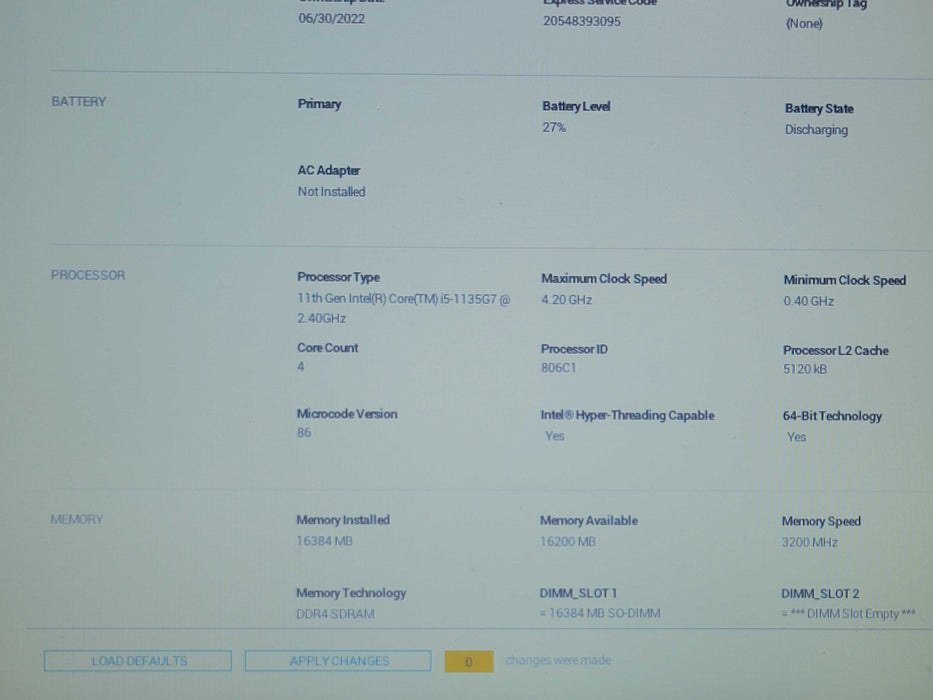Click the Memory Installed 16384 MB value
The height and width of the screenshot is (700, 933).
pyautogui.click(x=324, y=541)
